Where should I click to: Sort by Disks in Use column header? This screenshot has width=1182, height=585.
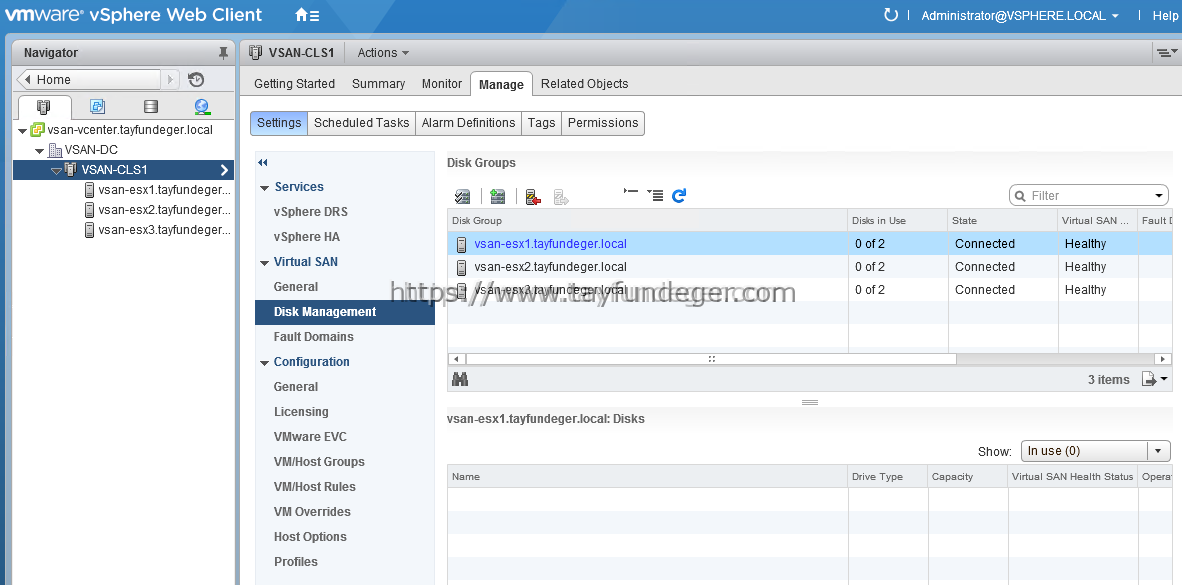pyautogui.click(x=898, y=221)
